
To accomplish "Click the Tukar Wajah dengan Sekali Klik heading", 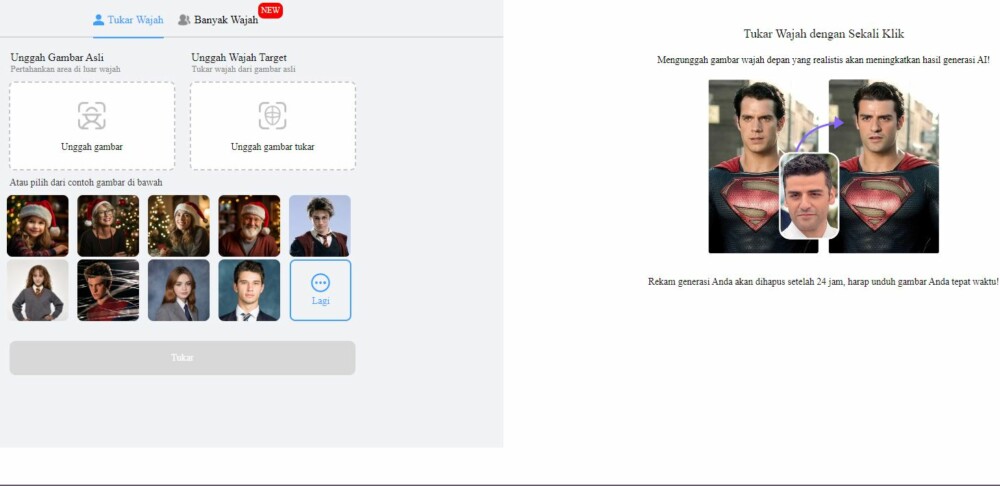I will coord(824,34).
